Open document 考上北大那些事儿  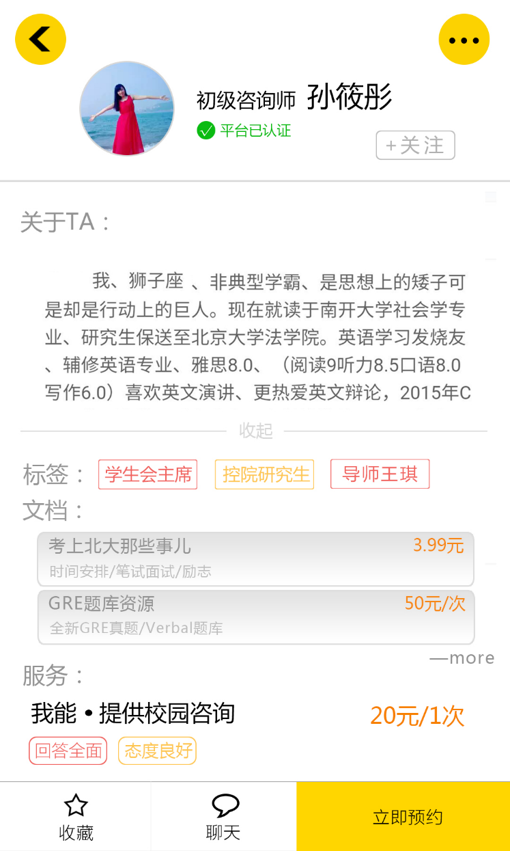(256, 559)
